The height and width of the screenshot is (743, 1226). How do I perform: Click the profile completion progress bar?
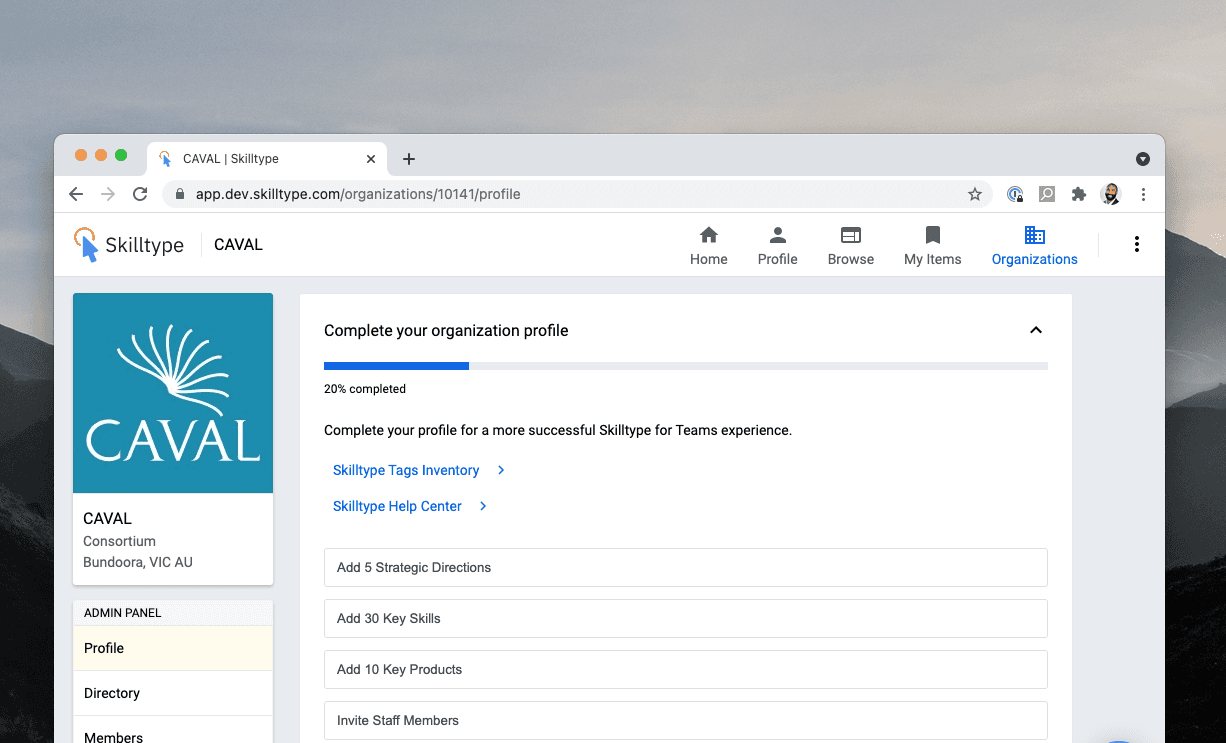(x=685, y=366)
